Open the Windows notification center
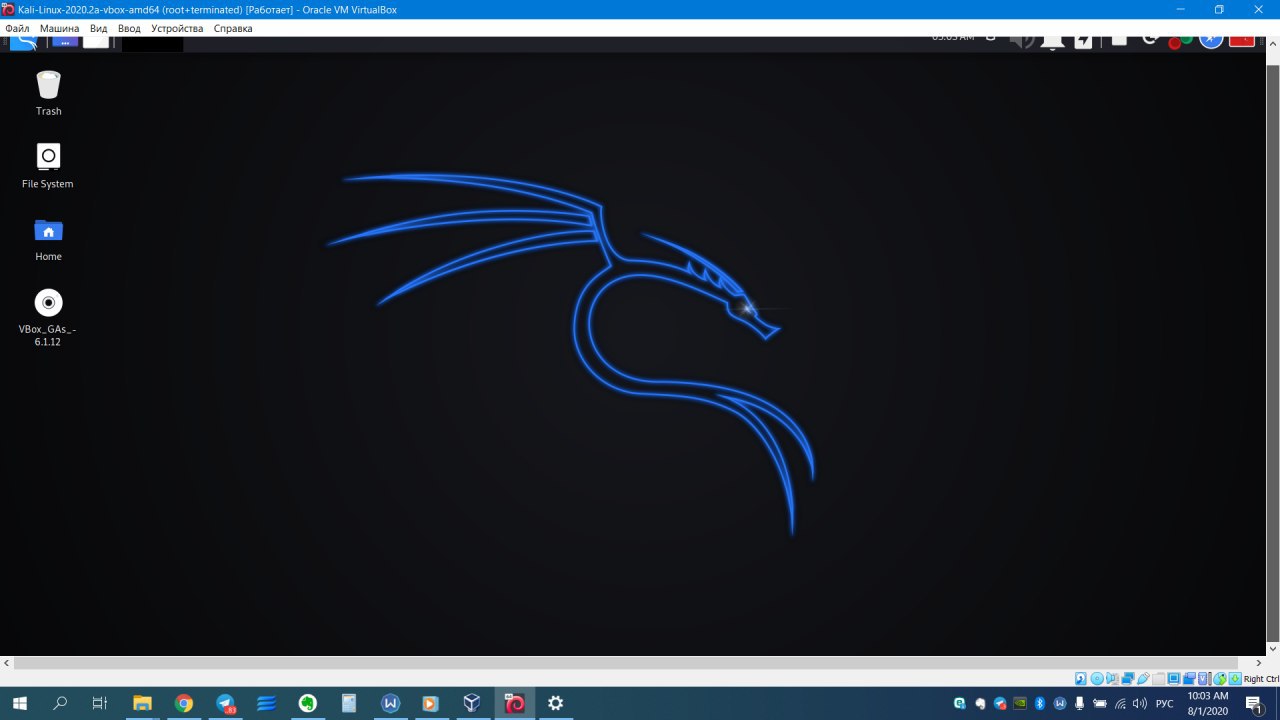Screen dimensions: 1280x720 [x=1255, y=704]
